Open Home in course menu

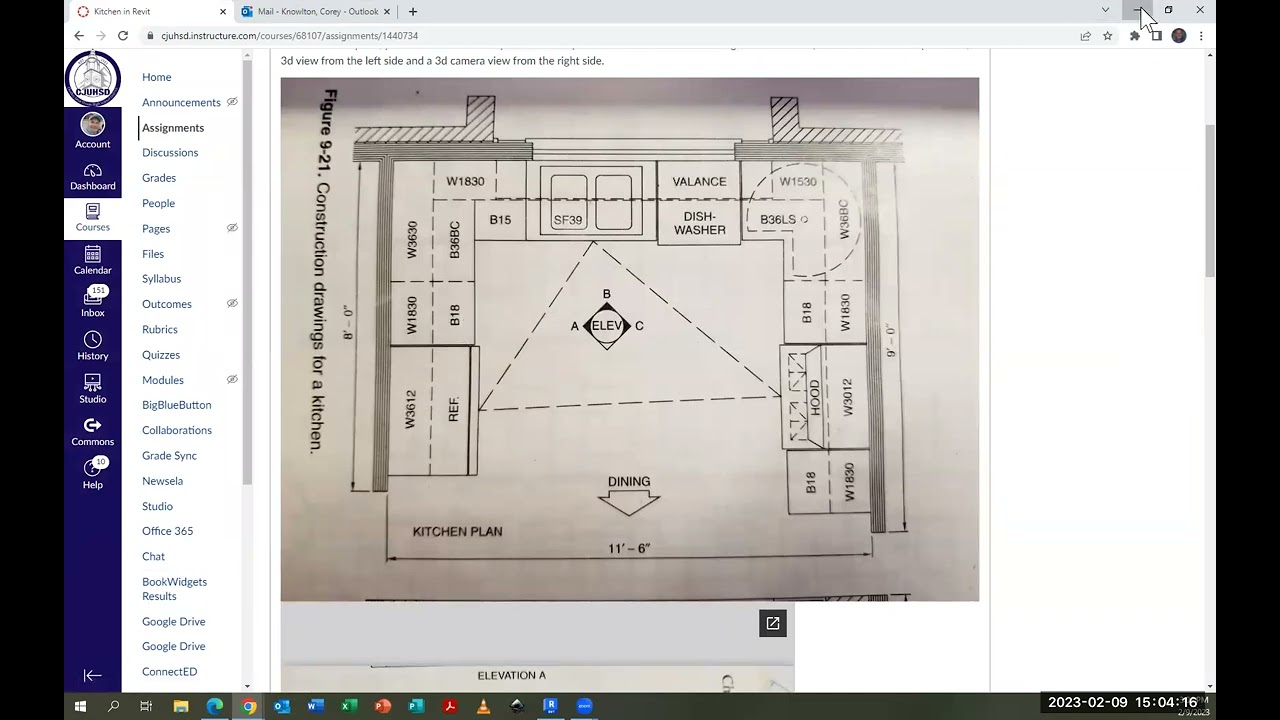point(156,77)
